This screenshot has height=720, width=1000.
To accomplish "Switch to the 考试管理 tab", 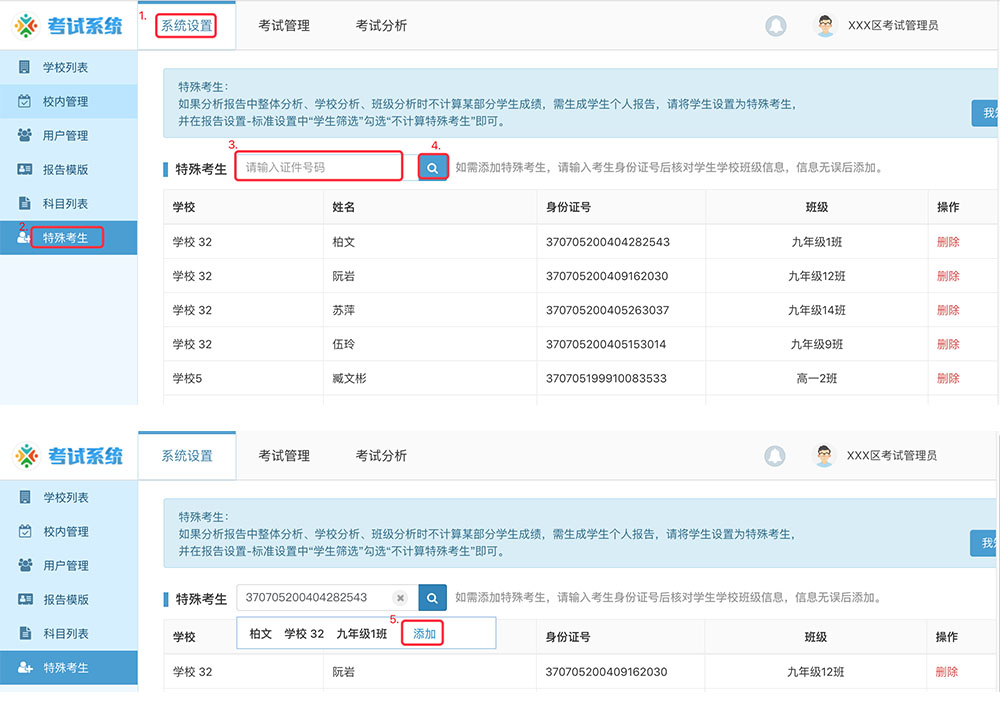I will point(281,26).
